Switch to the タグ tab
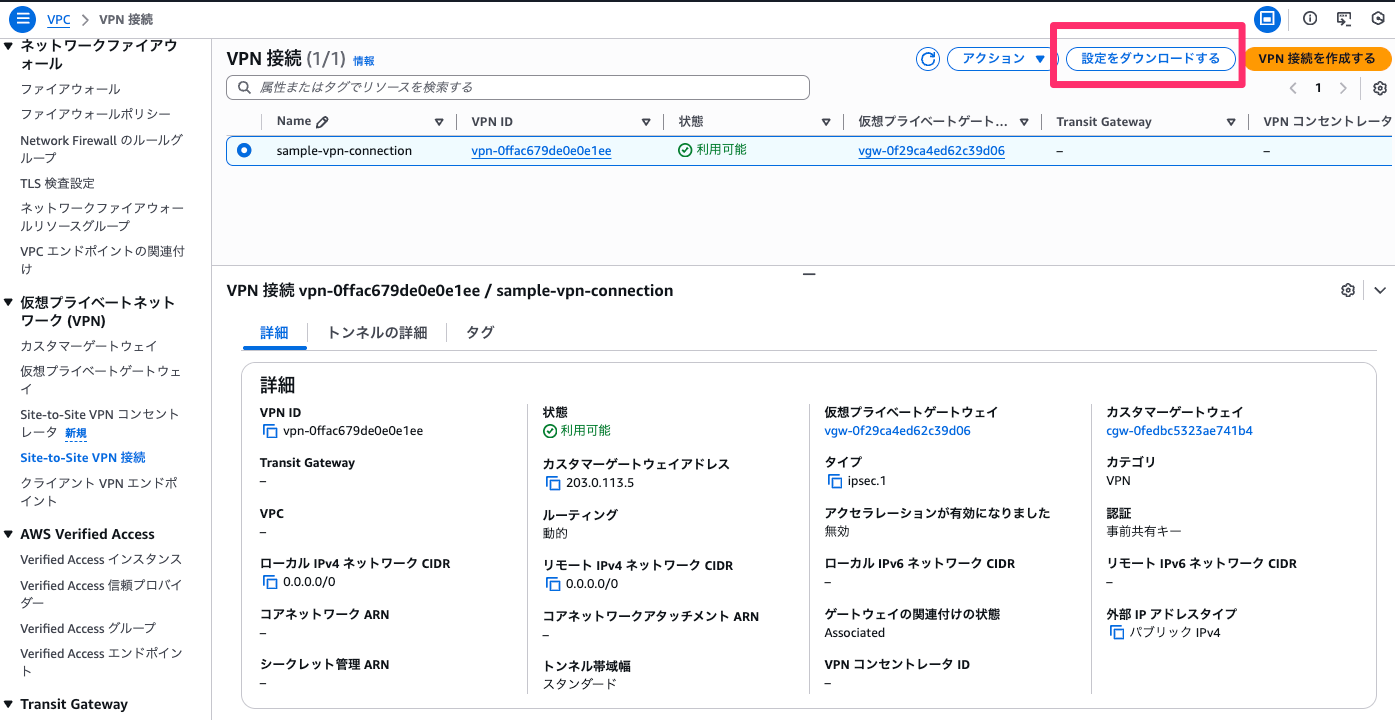Image resolution: width=1395 pixels, height=720 pixels. (x=479, y=332)
